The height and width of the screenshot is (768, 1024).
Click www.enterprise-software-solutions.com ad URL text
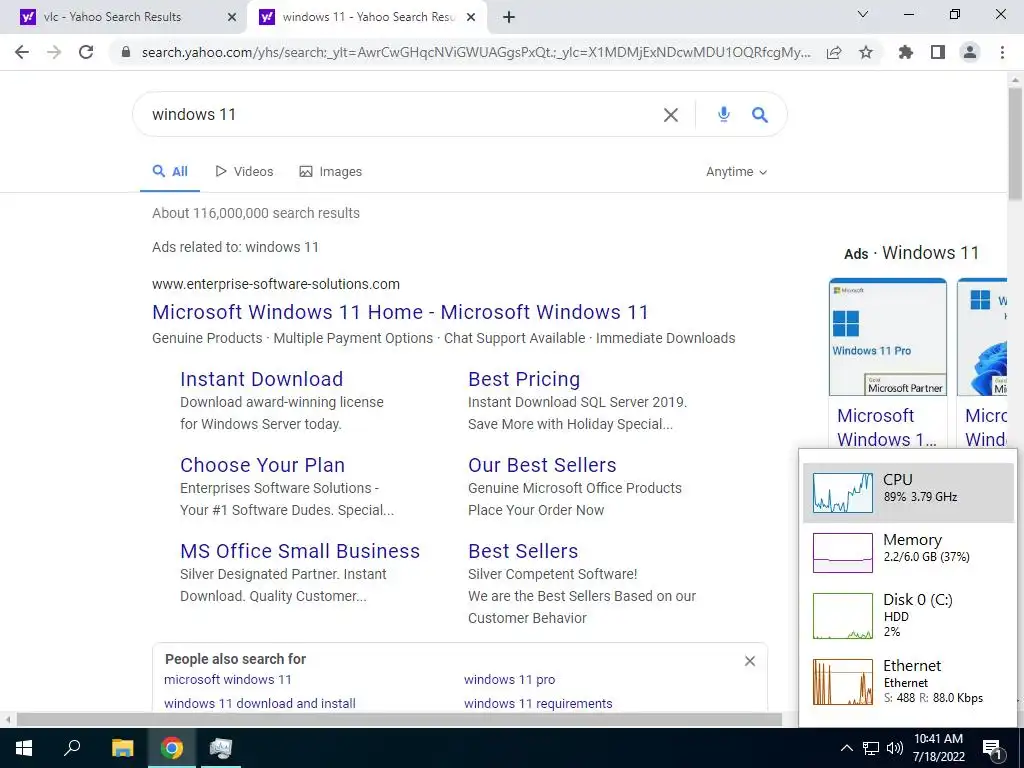(276, 284)
